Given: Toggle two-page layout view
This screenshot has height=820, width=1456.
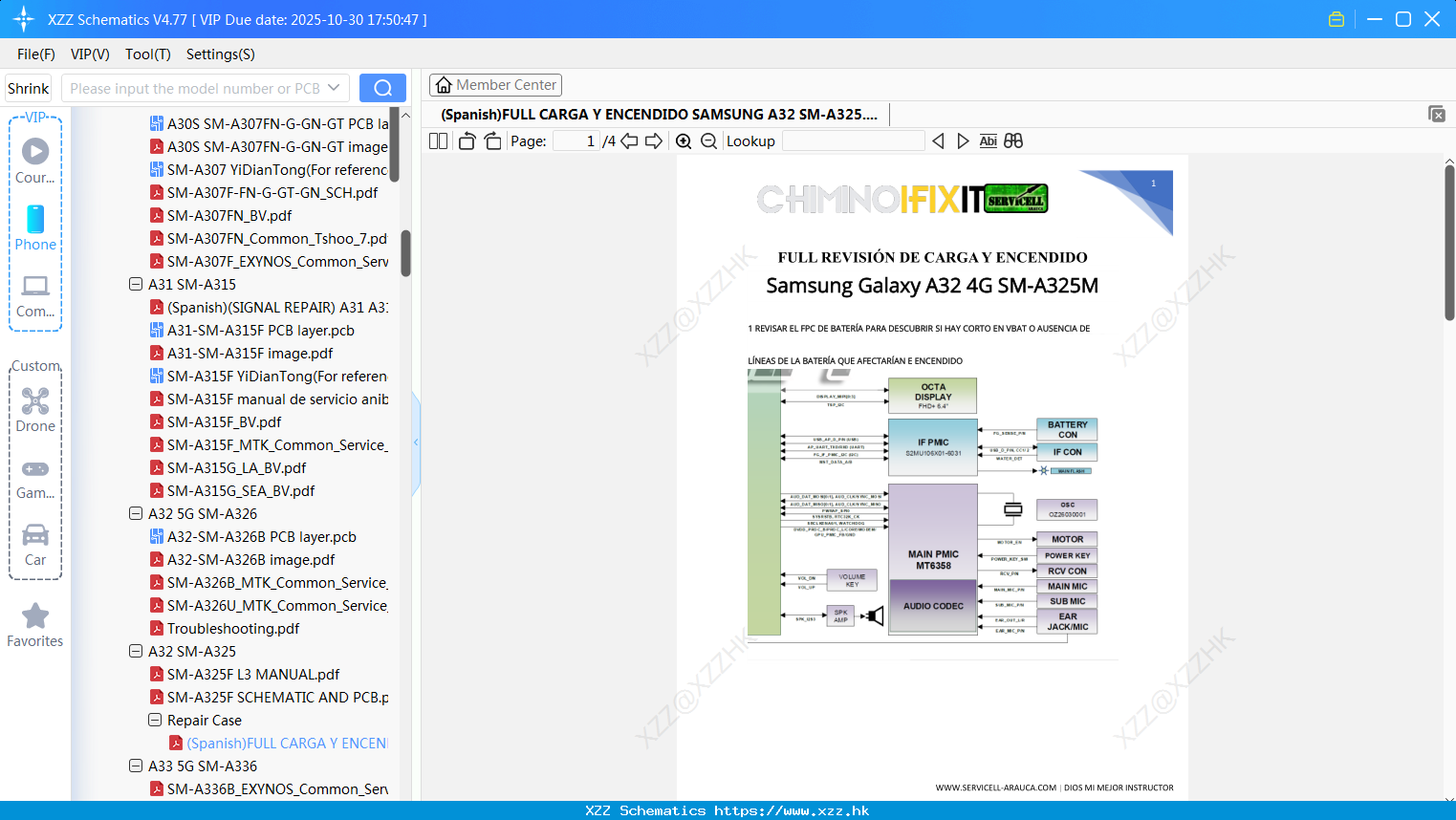Looking at the screenshot, I should (439, 140).
